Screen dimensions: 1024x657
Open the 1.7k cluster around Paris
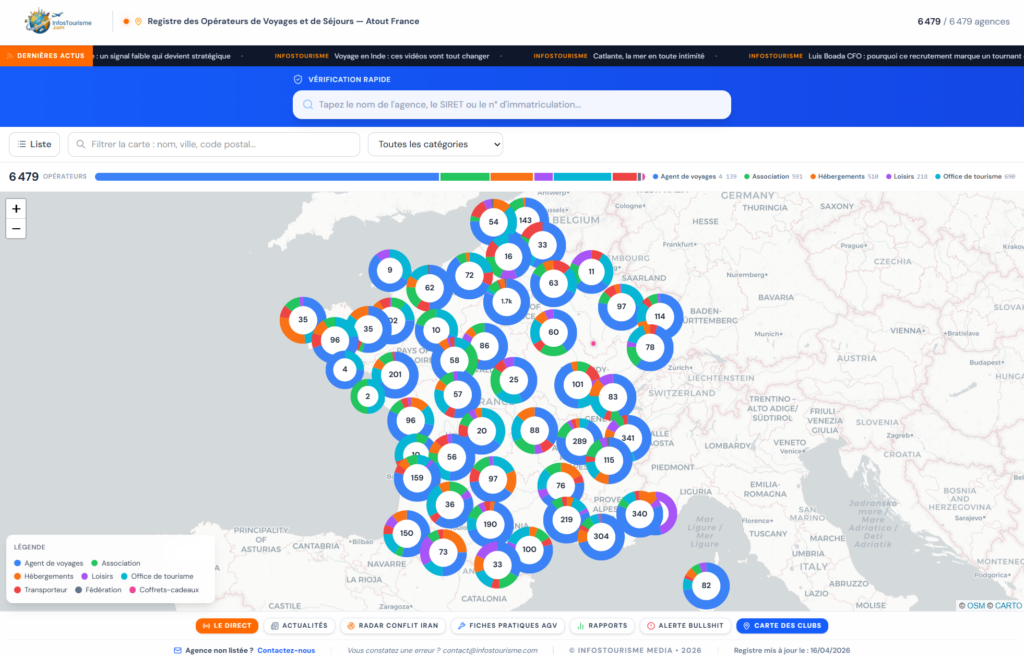click(x=507, y=302)
